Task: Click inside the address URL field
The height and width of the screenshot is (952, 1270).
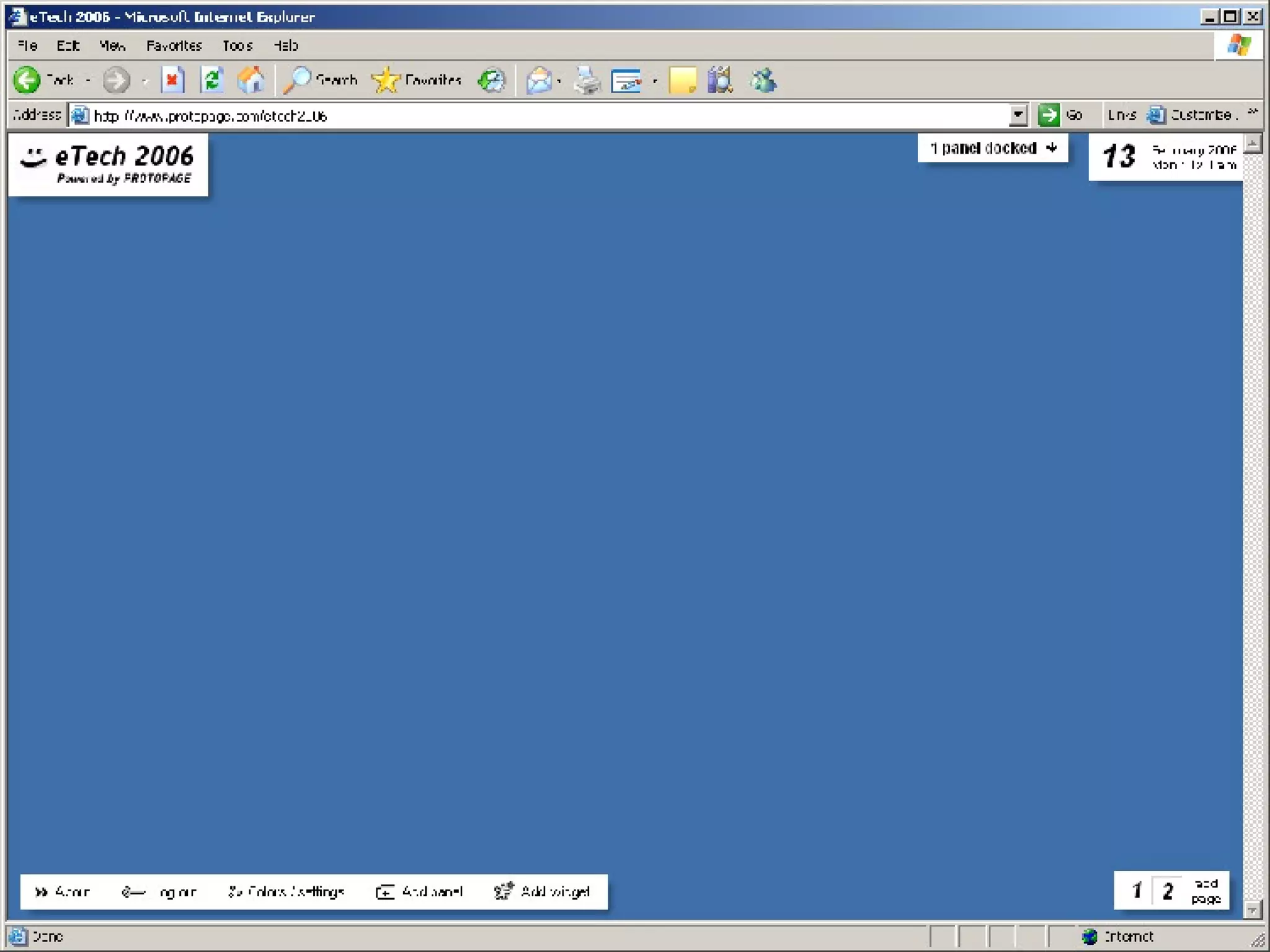Action: (x=496, y=116)
